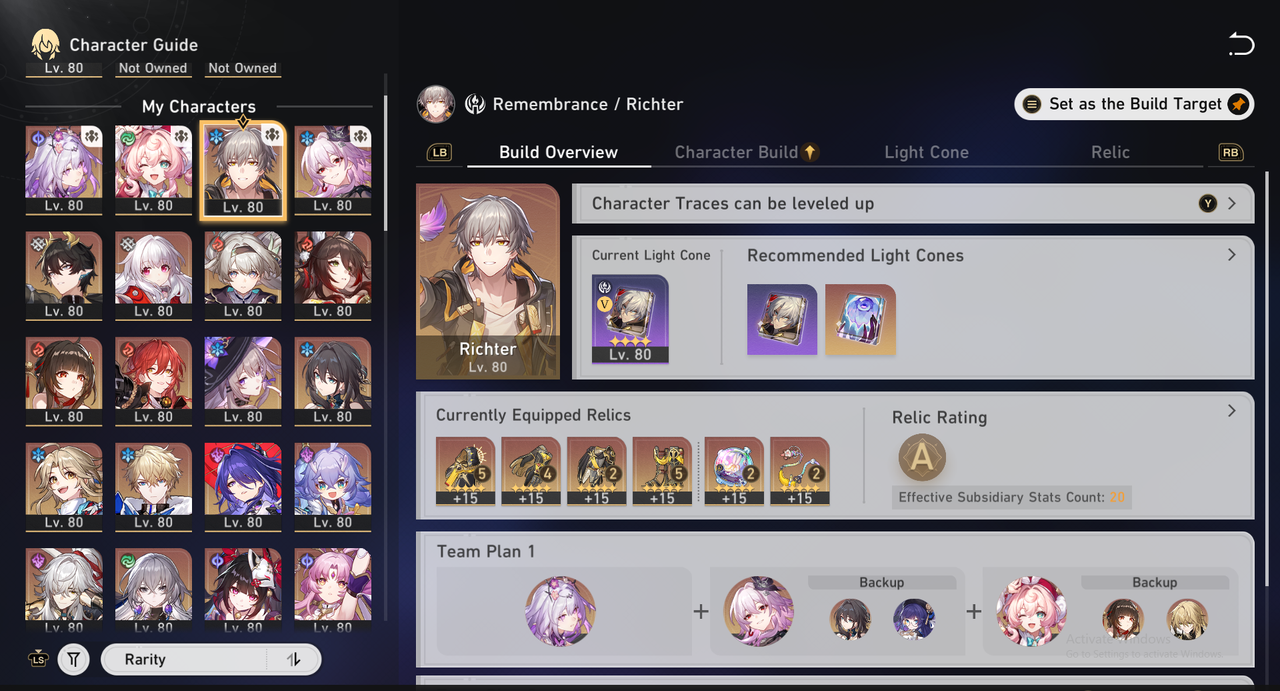Expand the Relic Rating section arrow
The image size is (1280, 691).
[1232, 411]
